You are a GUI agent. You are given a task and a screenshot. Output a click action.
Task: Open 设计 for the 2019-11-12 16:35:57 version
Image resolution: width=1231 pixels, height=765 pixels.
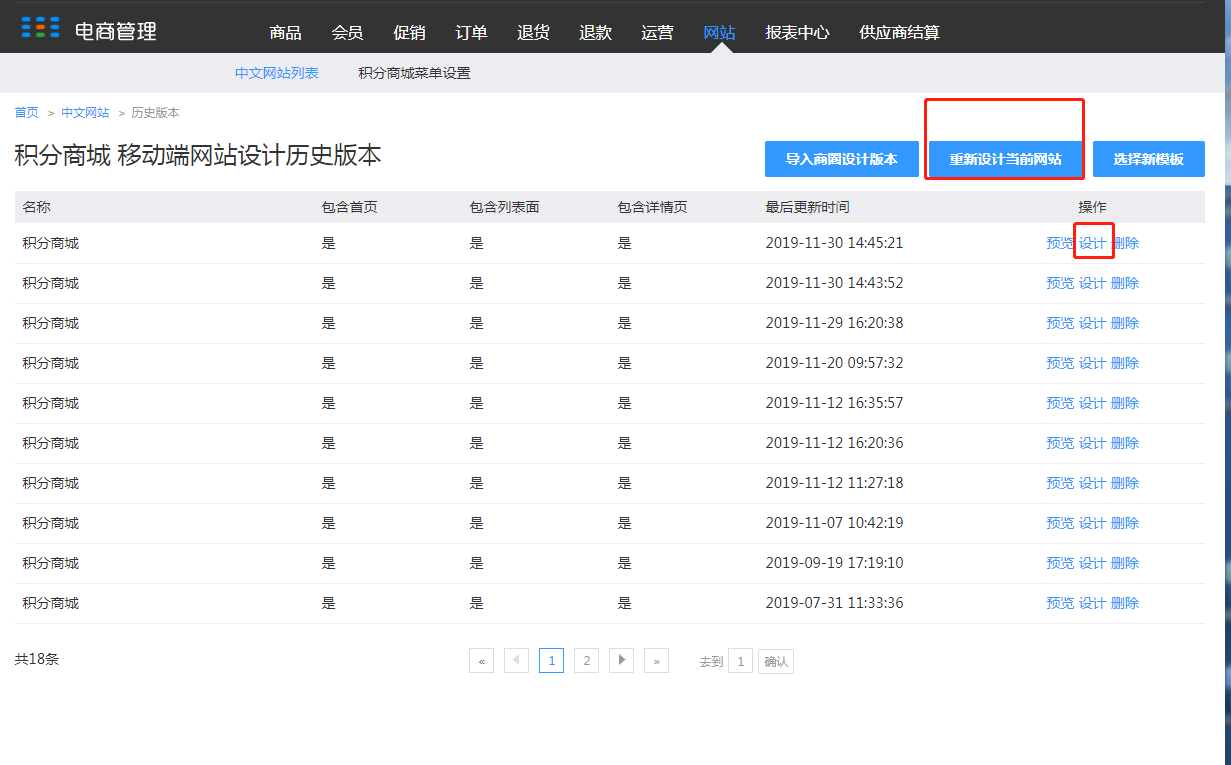[x=1092, y=403]
